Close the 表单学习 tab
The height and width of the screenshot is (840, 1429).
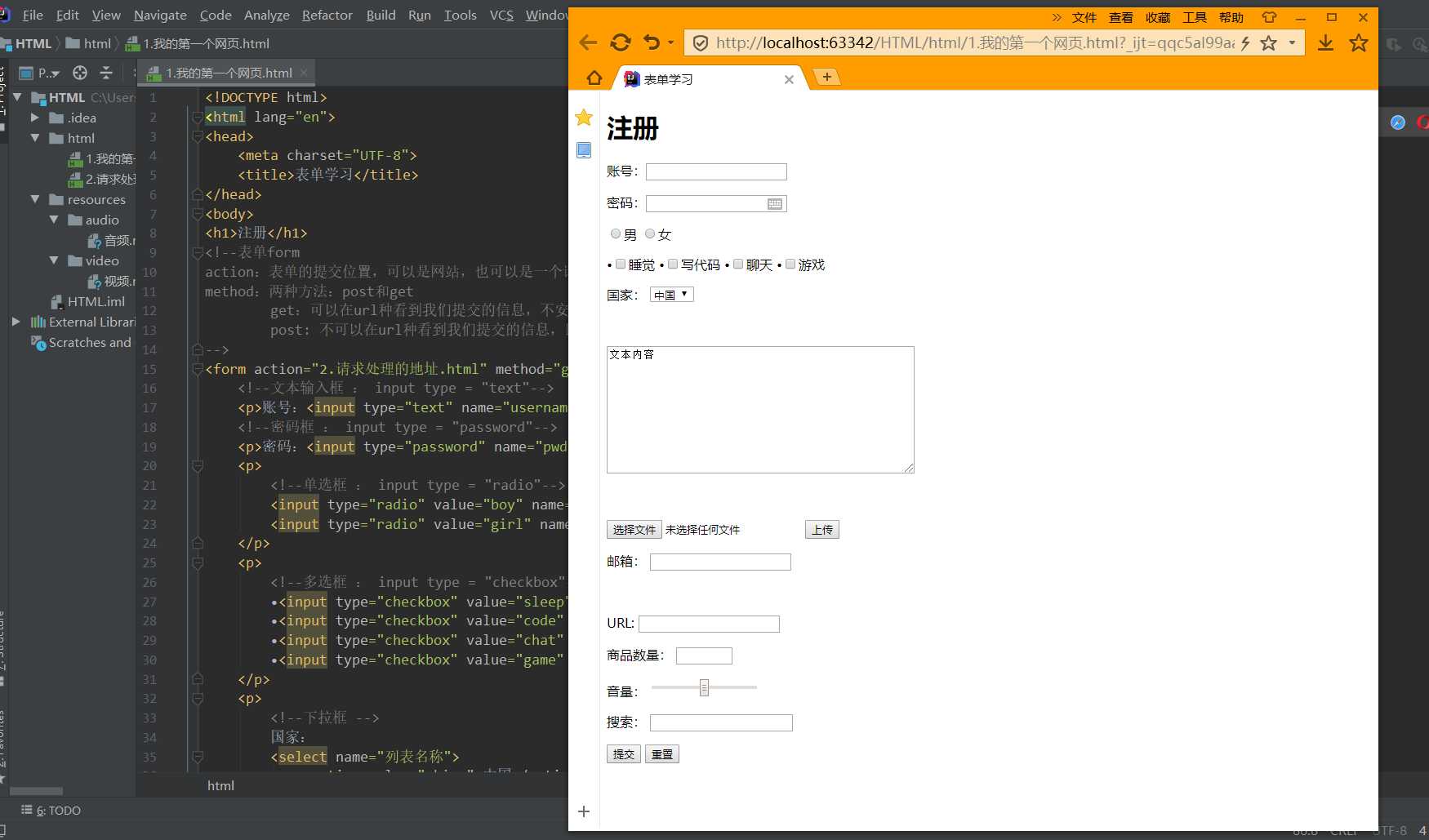pyautogui.click(x=789, y=79)
